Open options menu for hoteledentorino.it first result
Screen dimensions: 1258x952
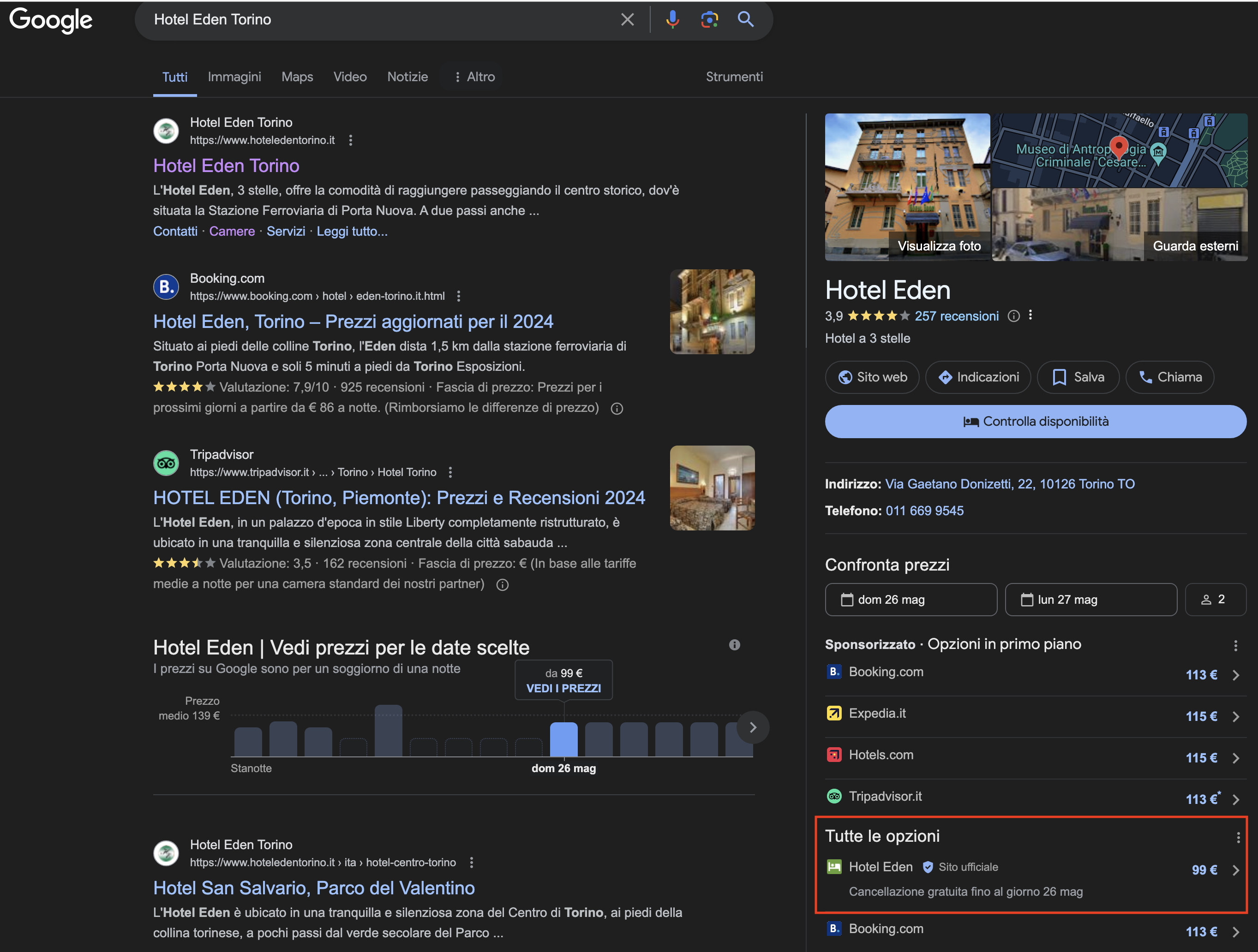pyautogui.click(x=351, y=140)
